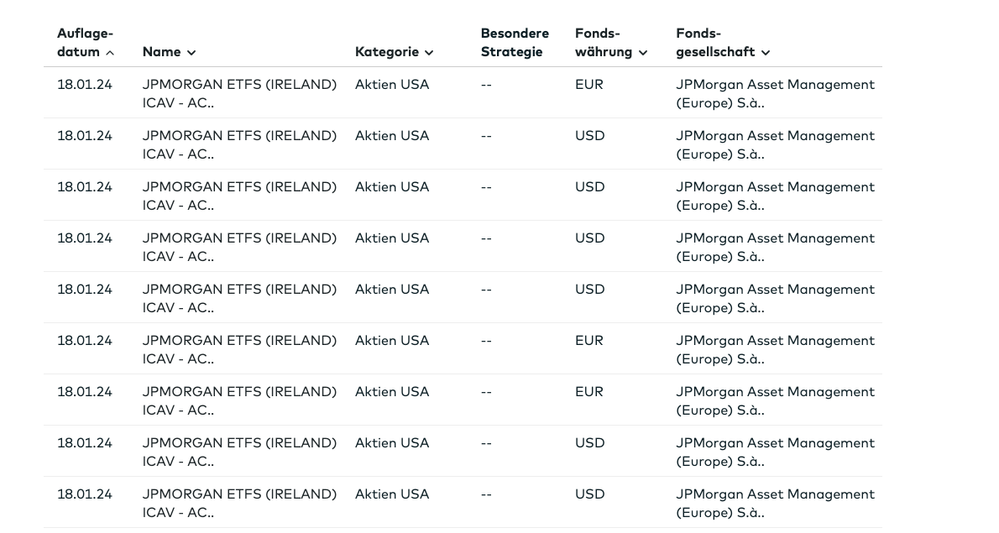This screenshot has width=999, height=533.
Task: Open third JPMORGAN ETFS fund entry
Action: (239, 195)
